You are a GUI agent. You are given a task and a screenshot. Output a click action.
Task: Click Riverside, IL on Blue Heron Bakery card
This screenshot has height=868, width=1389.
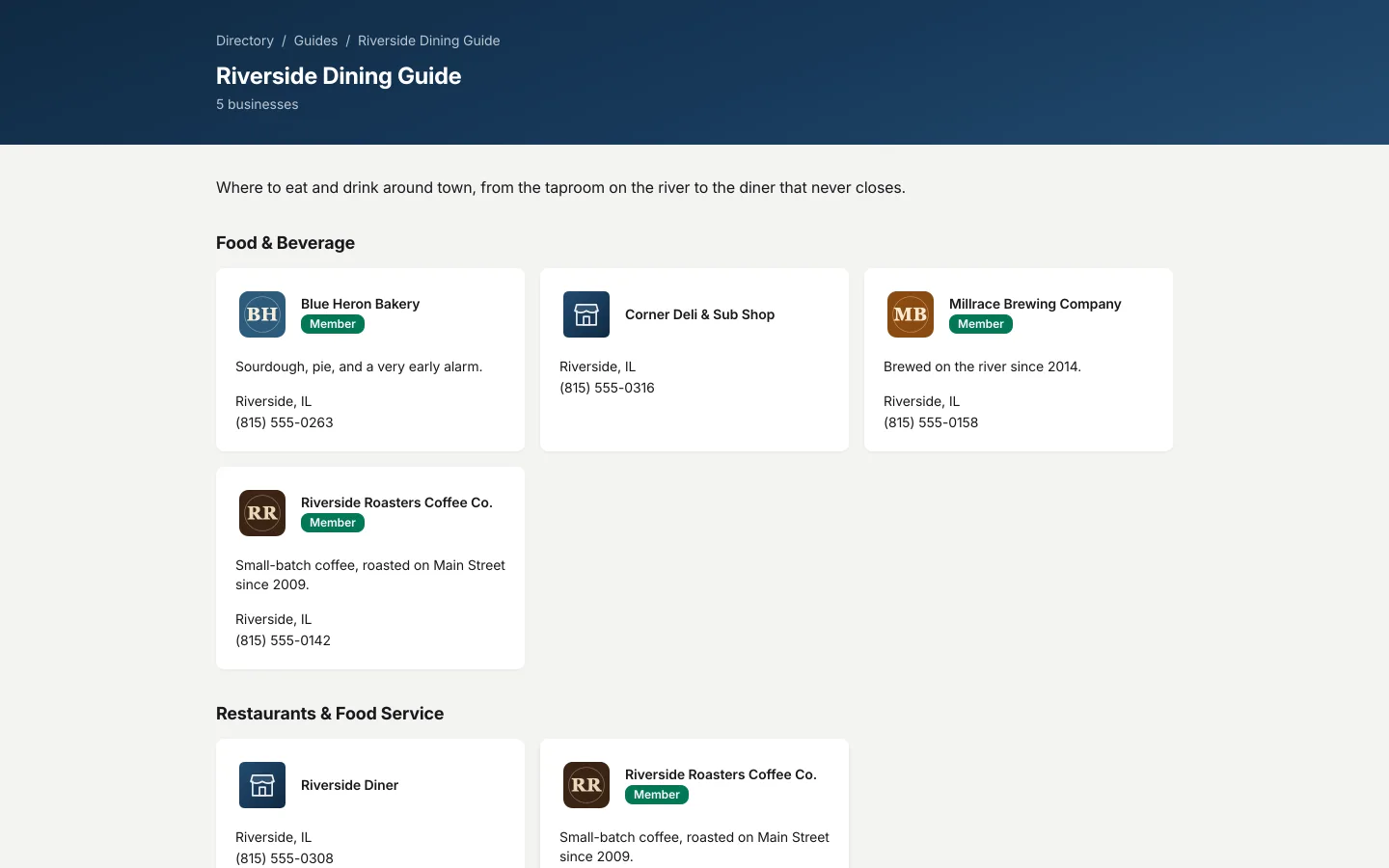(x=273, y=401)
